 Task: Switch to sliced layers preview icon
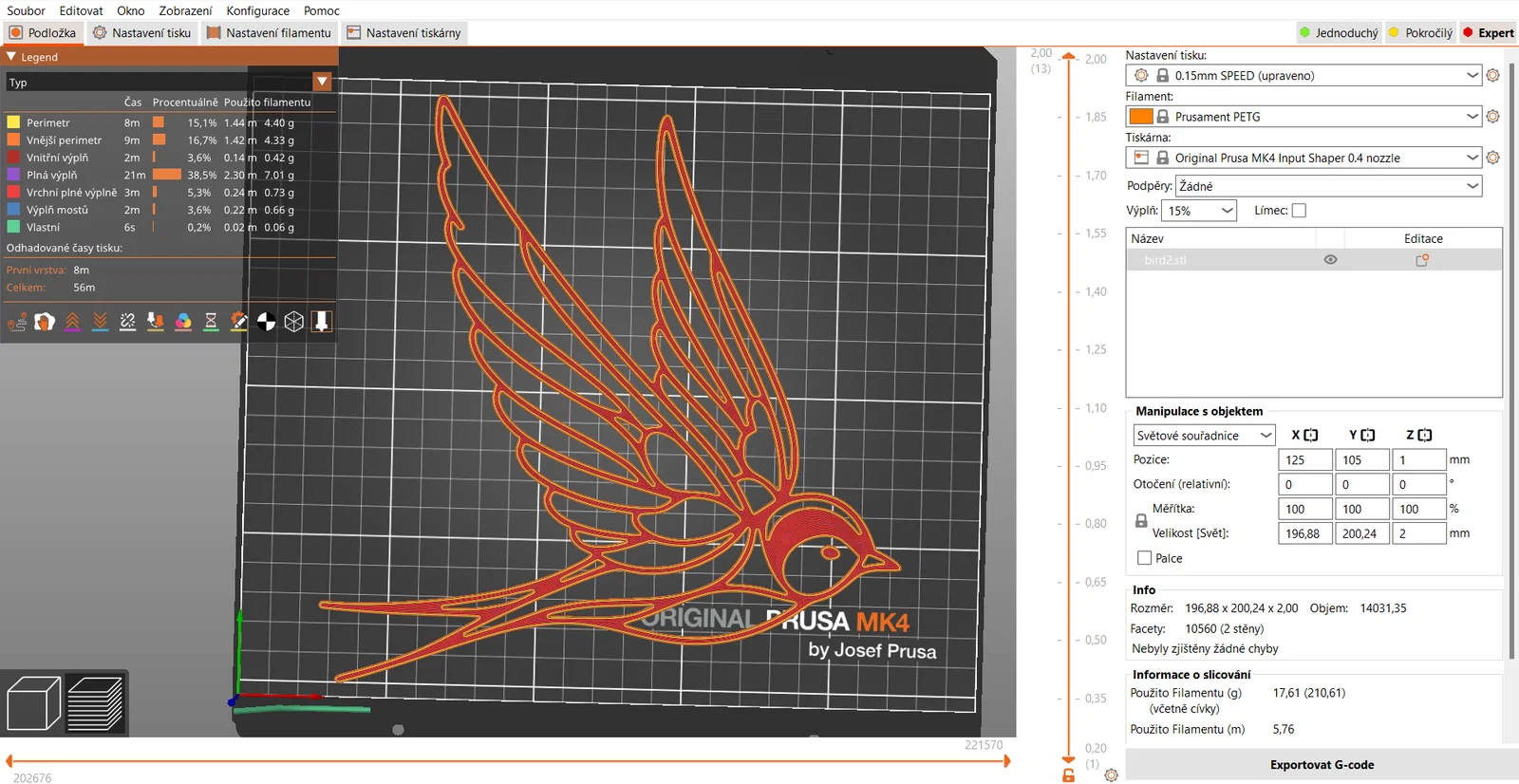(x=95, y=703)
